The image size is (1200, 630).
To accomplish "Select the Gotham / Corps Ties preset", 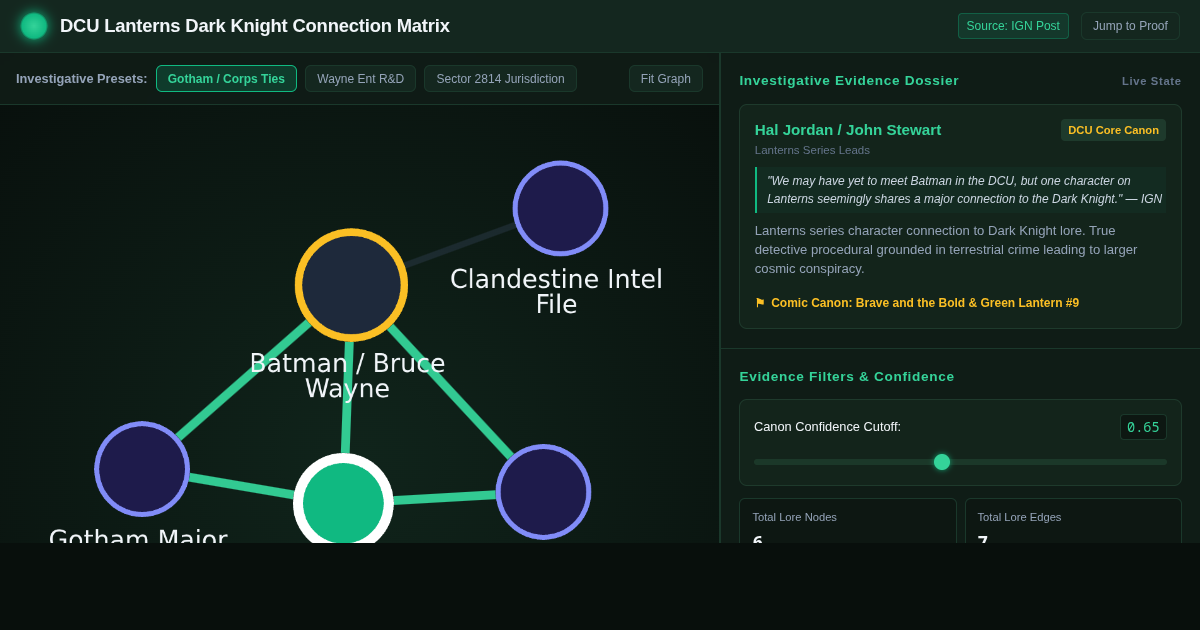I will (226, 79).
